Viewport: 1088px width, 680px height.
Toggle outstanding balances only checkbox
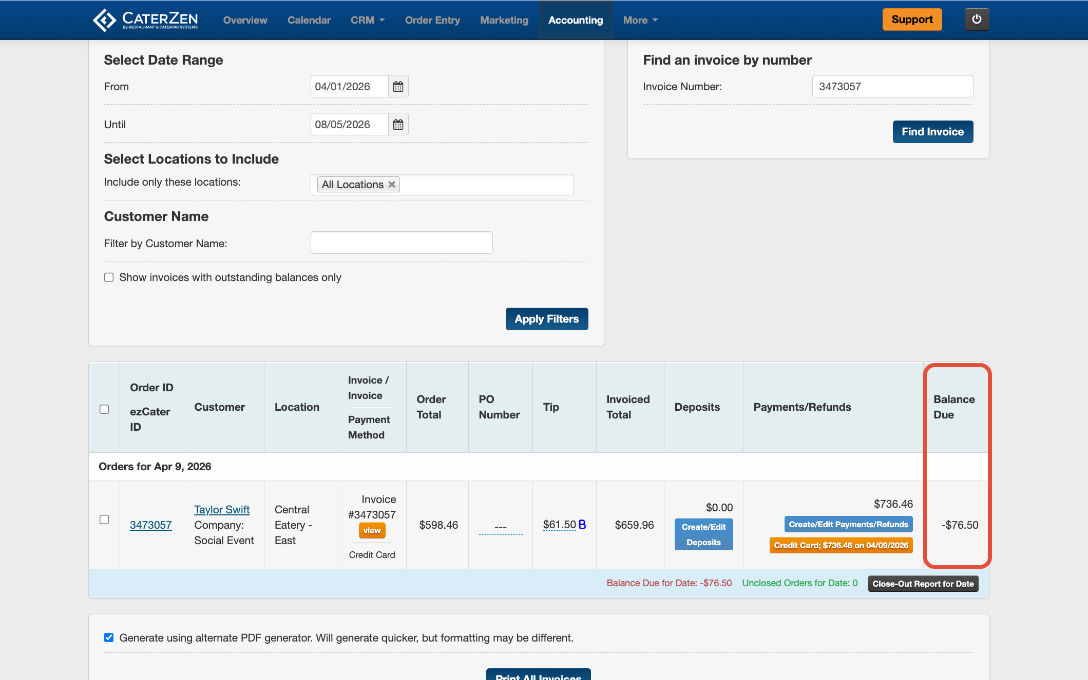click(109, 278)
